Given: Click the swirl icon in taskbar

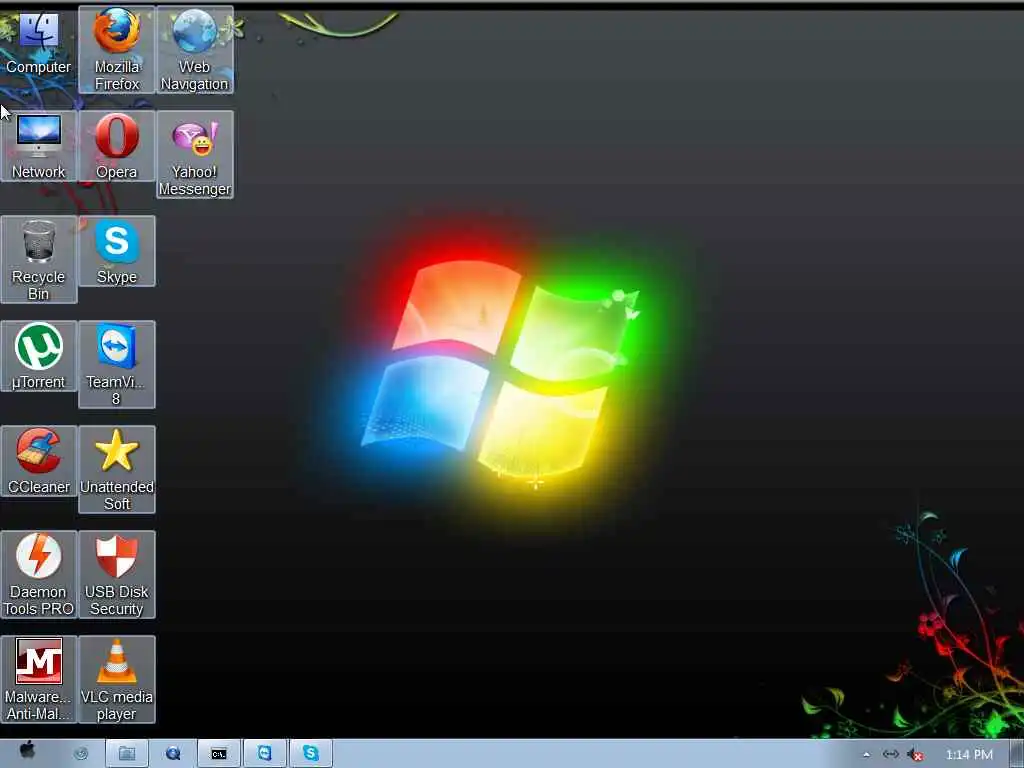Looking at the screenshot, I should click(81, 754).
